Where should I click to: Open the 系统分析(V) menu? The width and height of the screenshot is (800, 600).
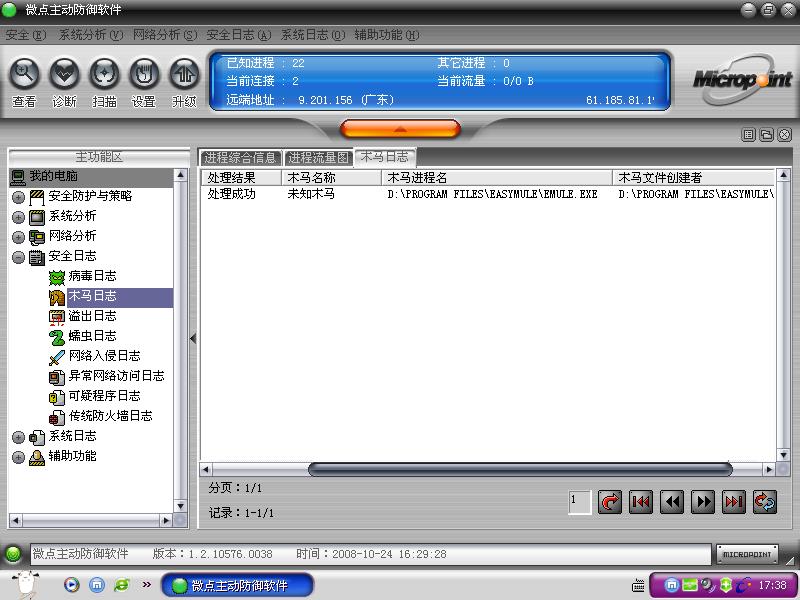[x=90, y=35]
